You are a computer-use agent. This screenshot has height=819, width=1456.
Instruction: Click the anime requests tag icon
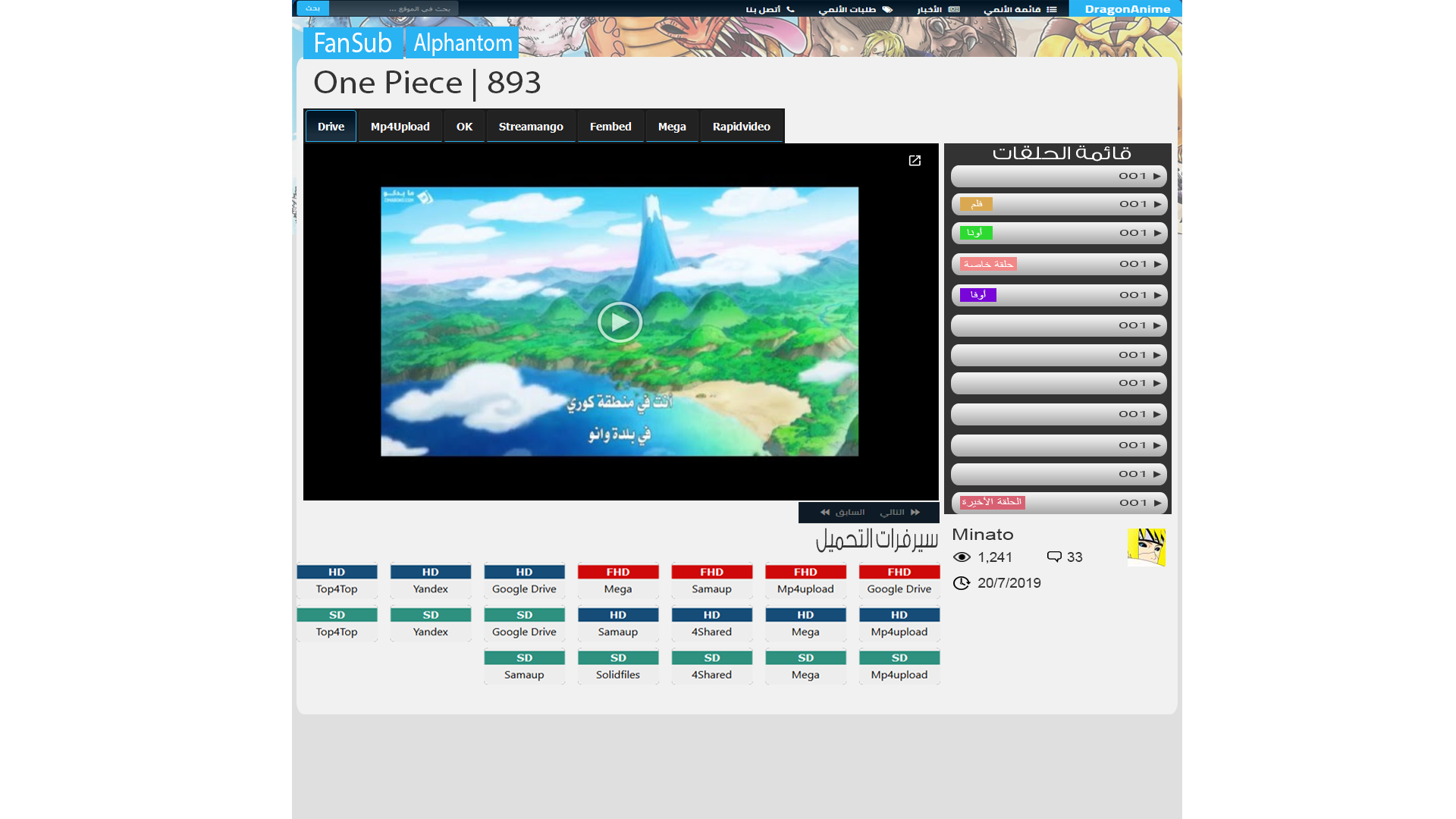point(887,9)
